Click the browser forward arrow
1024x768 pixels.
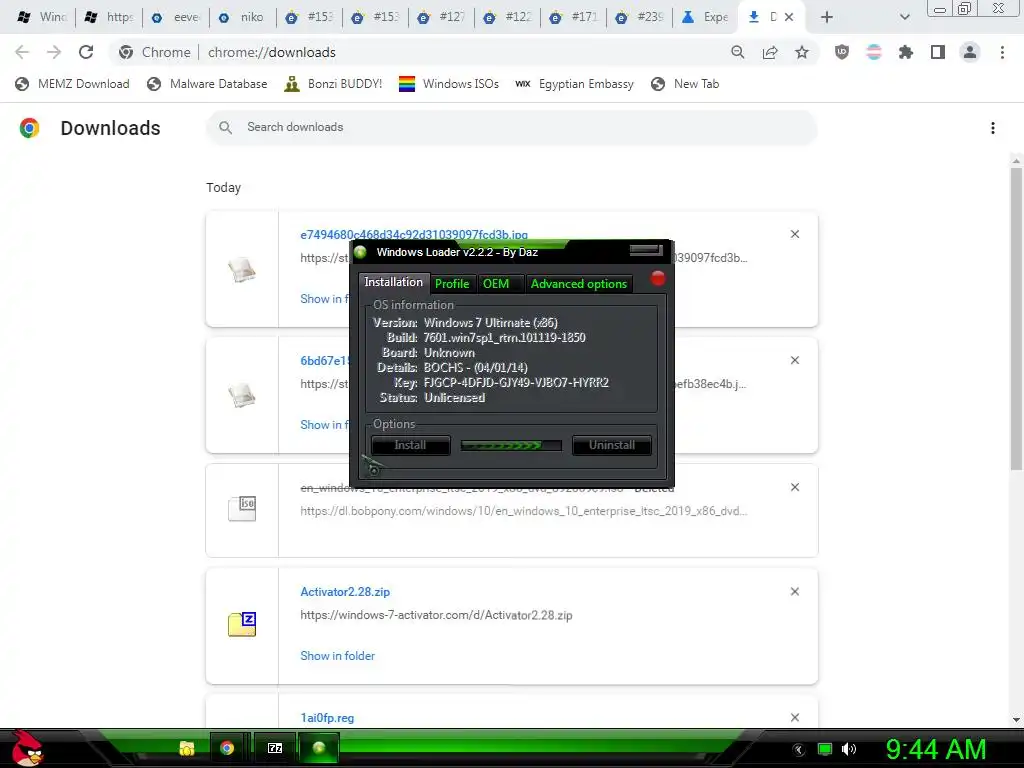pos(54,52)
